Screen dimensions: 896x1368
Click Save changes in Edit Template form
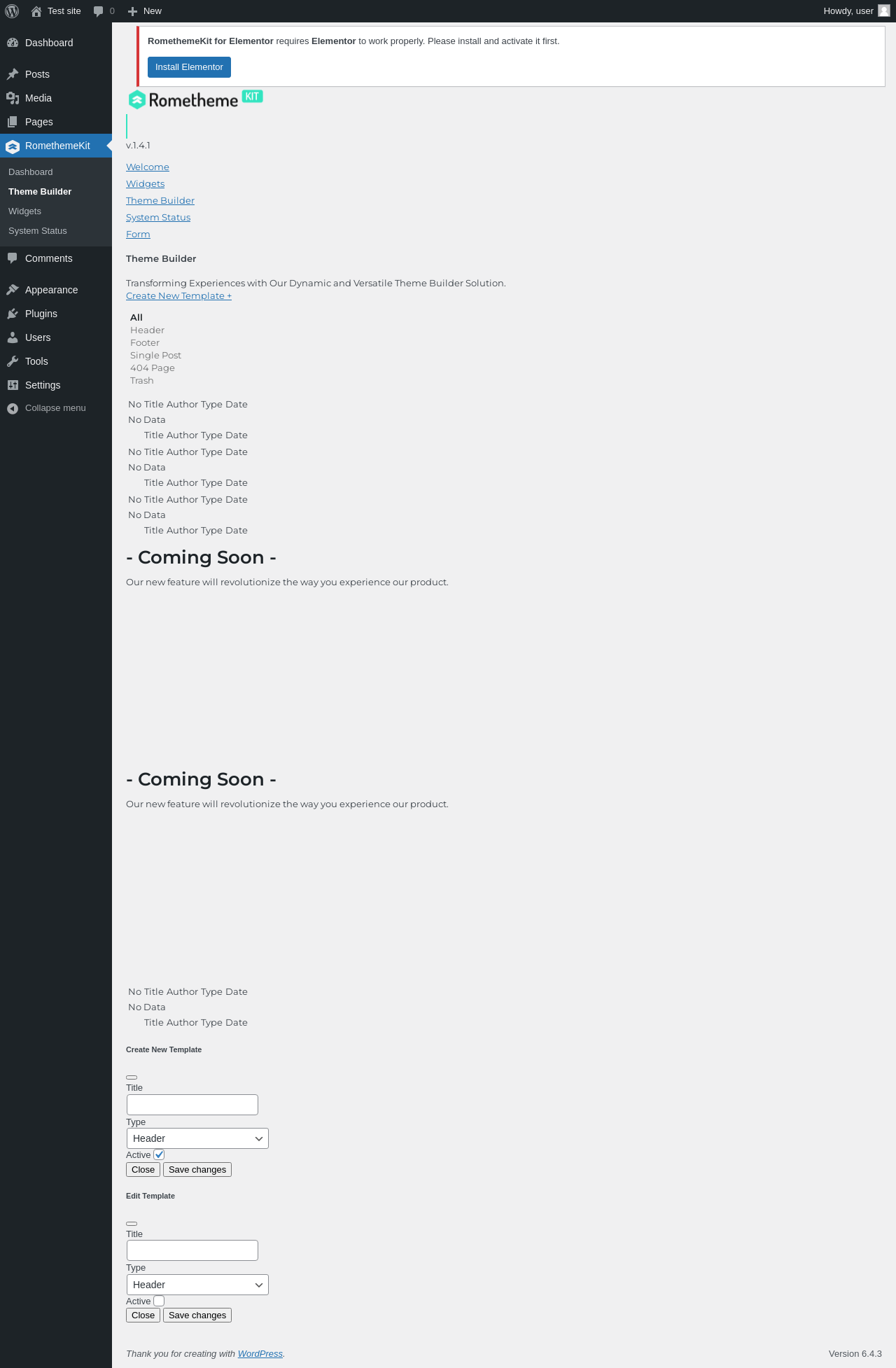pos(197,1315)
